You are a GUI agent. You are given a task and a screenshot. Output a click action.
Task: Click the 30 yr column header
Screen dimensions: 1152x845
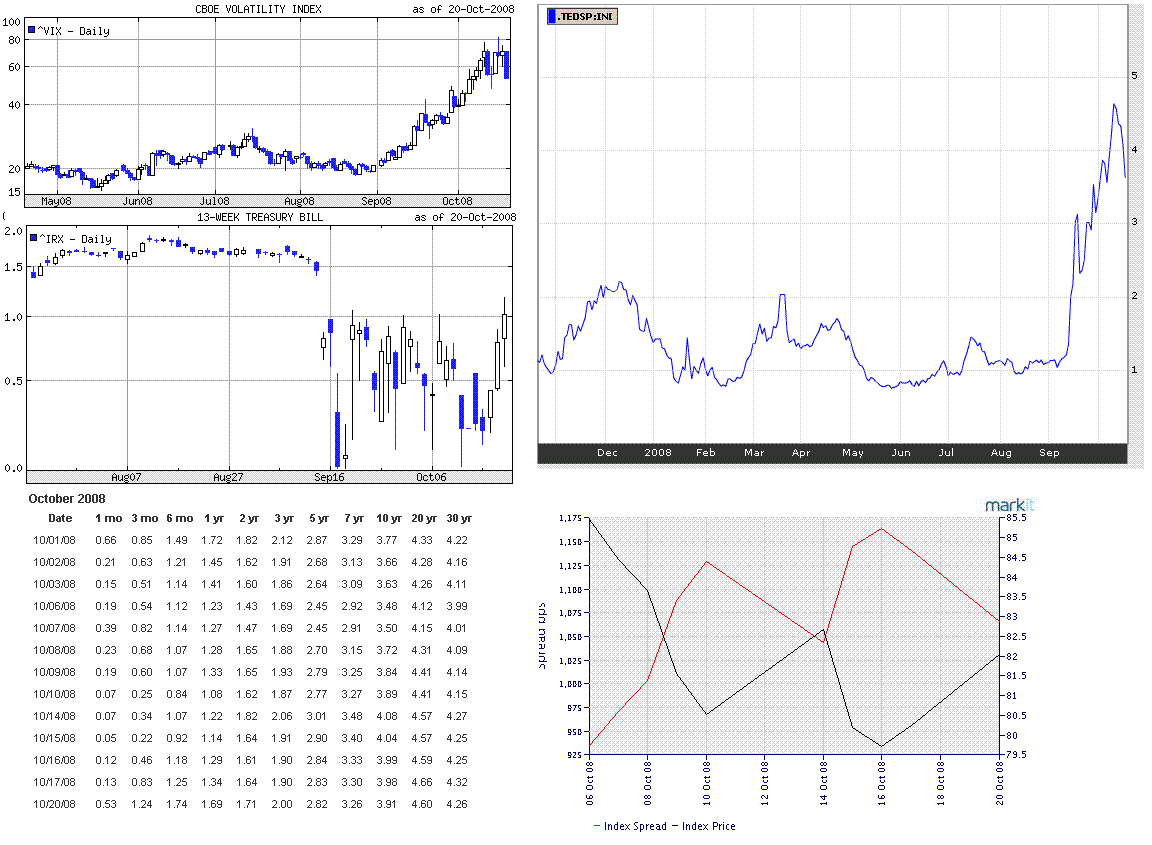tap(457, 518)
